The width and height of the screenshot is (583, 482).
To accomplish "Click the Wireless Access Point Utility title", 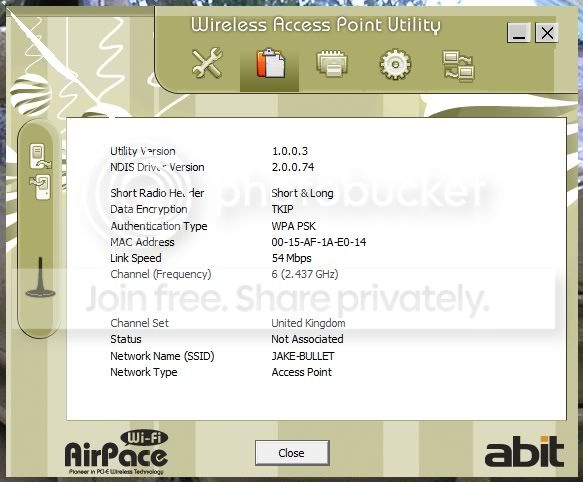I will click(316, 25).
